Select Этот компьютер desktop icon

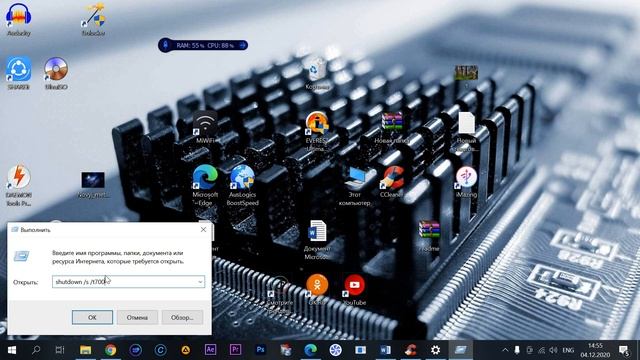coord(354,186)
